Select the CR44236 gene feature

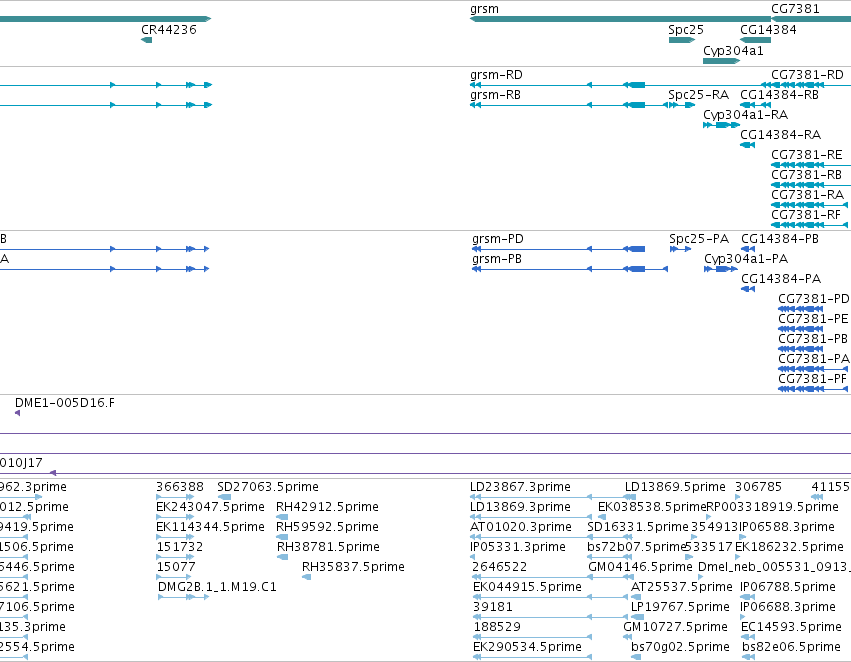(x=147, y=40)
